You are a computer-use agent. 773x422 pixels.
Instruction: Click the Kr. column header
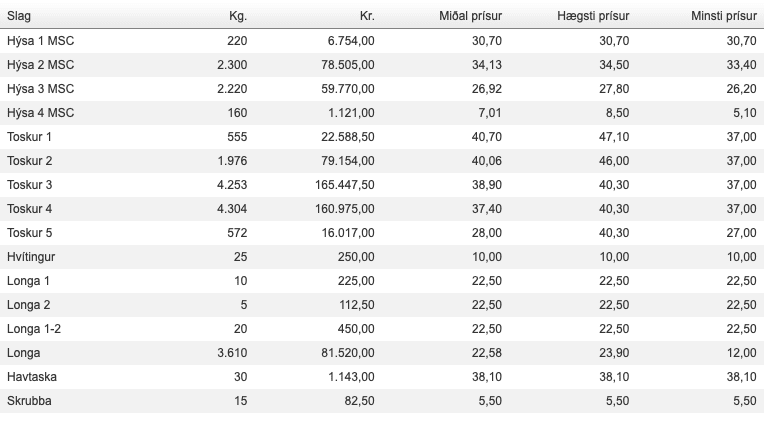366,16
